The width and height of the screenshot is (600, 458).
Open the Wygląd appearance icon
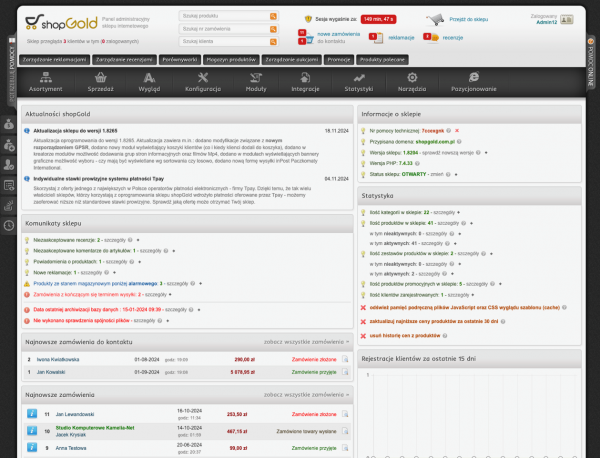(149, 78)
